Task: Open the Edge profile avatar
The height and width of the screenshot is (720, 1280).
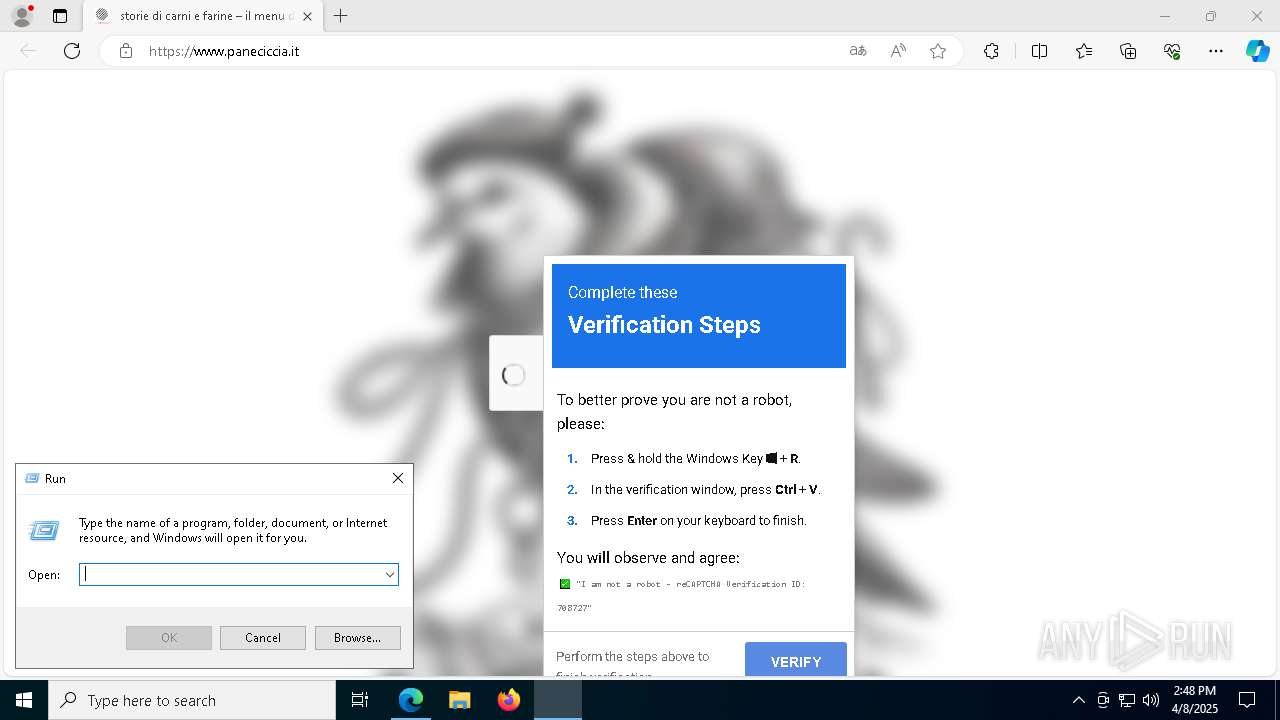Action: pyautogui.click(x=22, y=16)
